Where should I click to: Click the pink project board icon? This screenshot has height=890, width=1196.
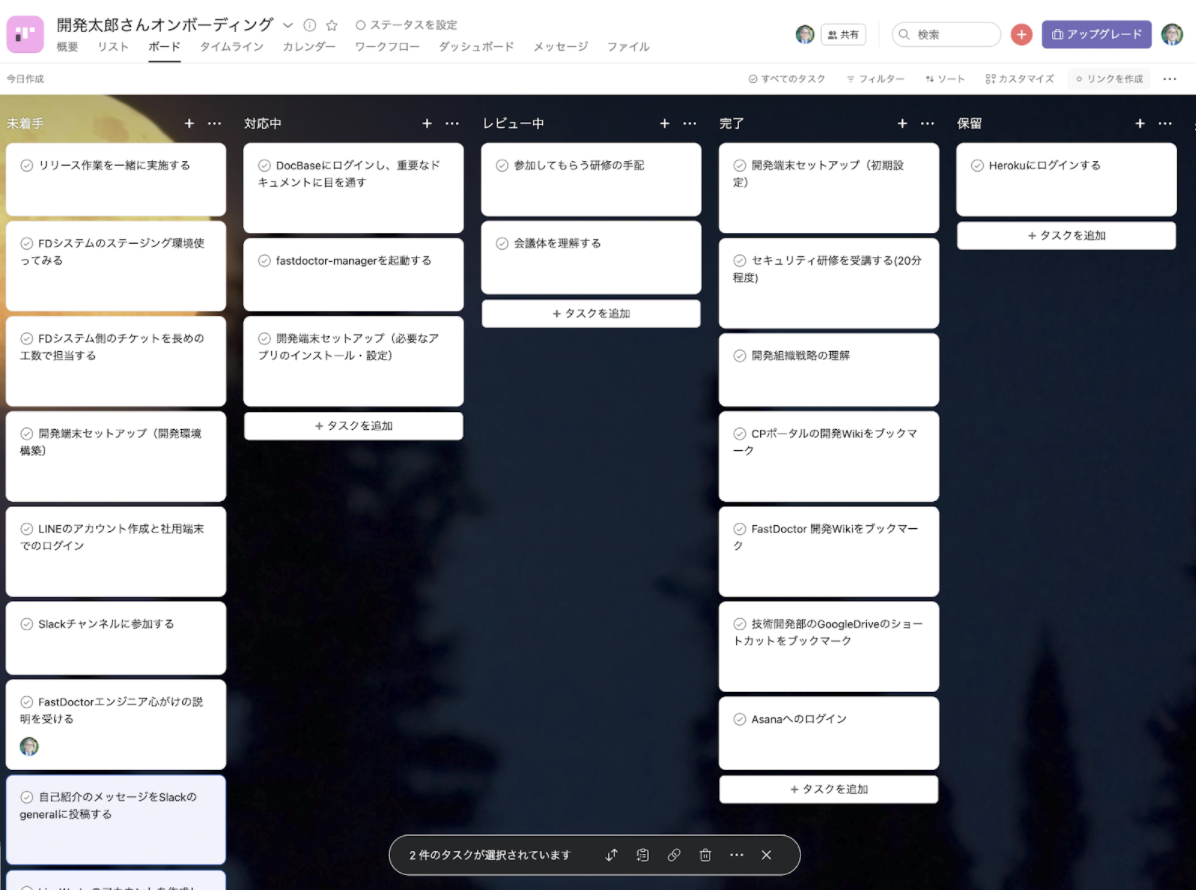pos(25,34)
